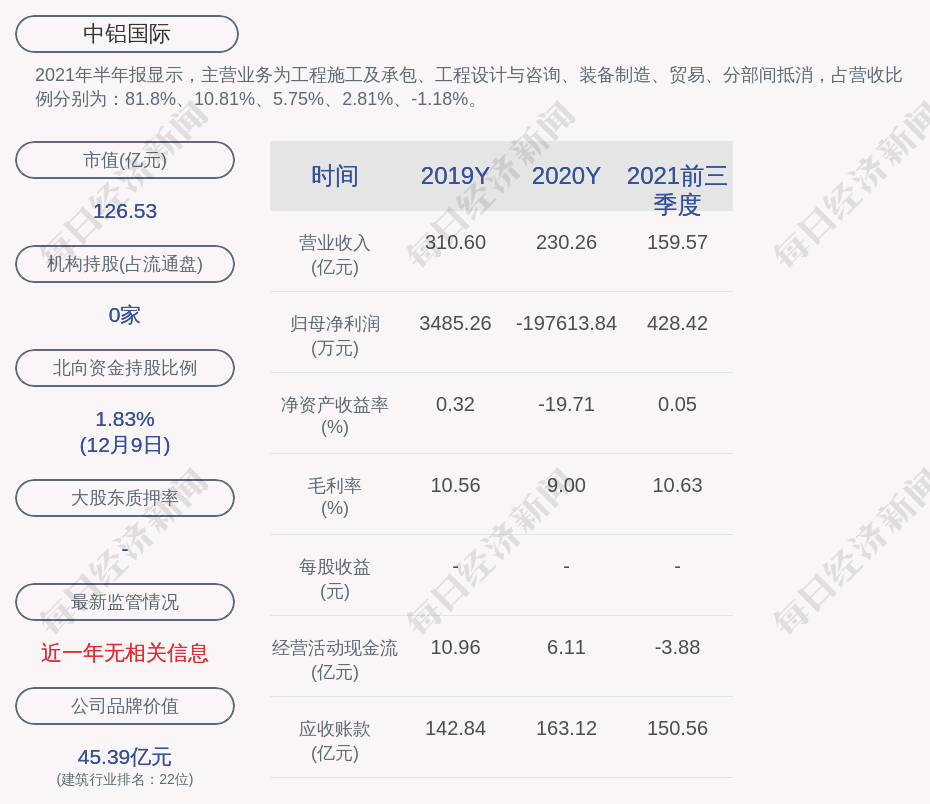Click revenue value 310.60
The height and width of the screenshot is (804, 930).
(456, 243)
